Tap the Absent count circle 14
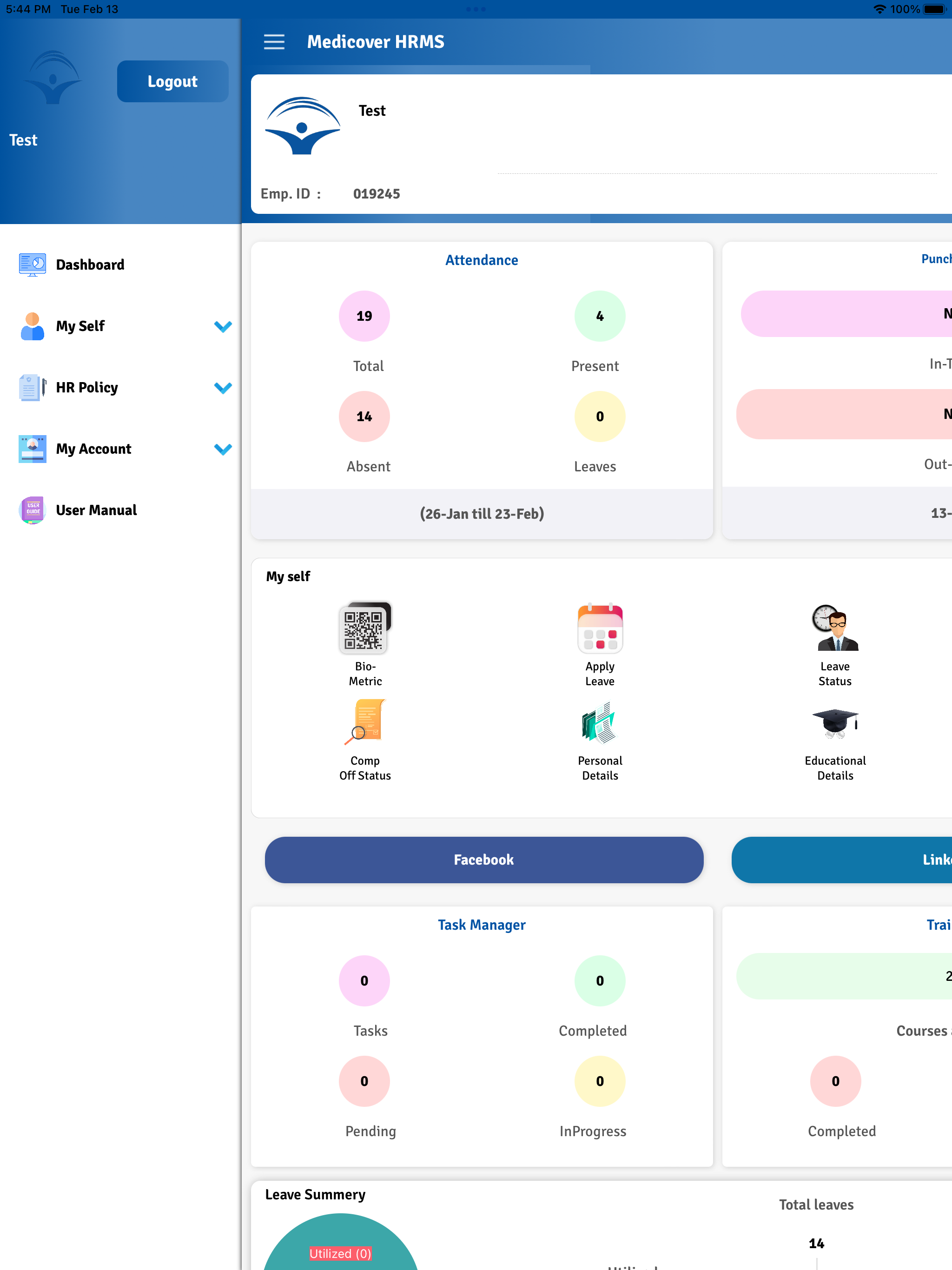The image size is (952, 1270). [364, 416]
